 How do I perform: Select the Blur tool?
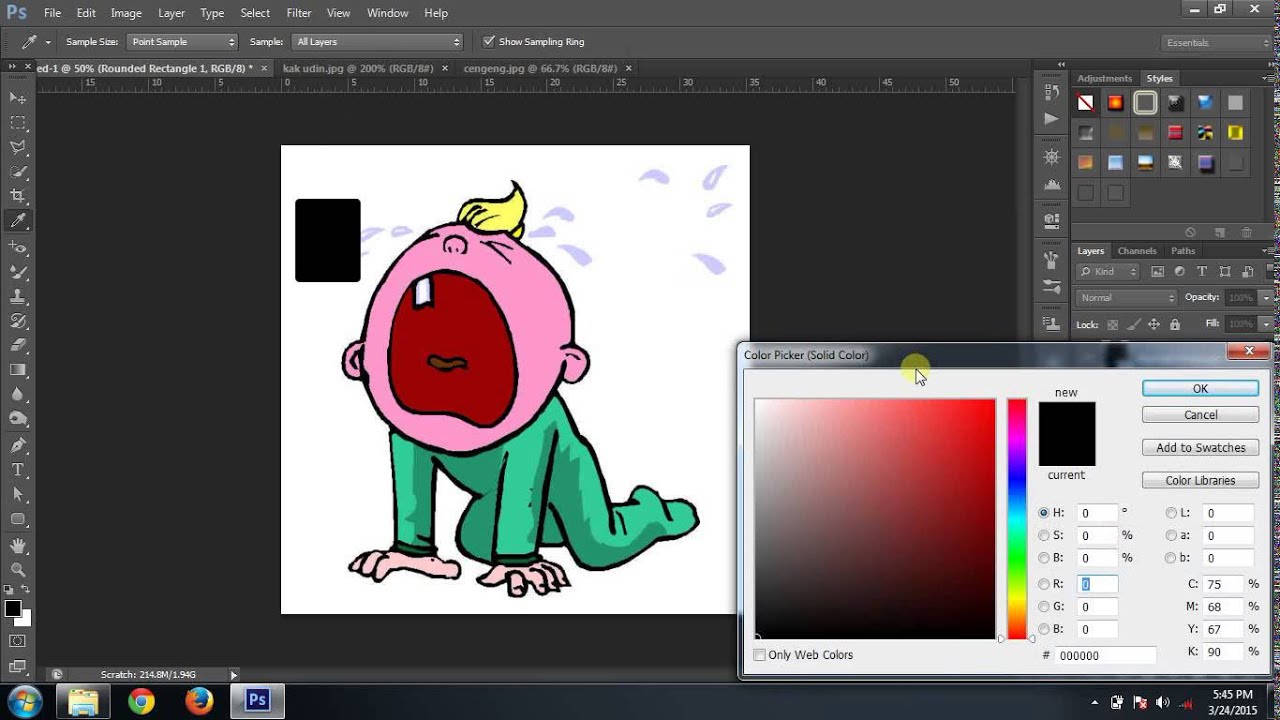(x=18, y=395)
